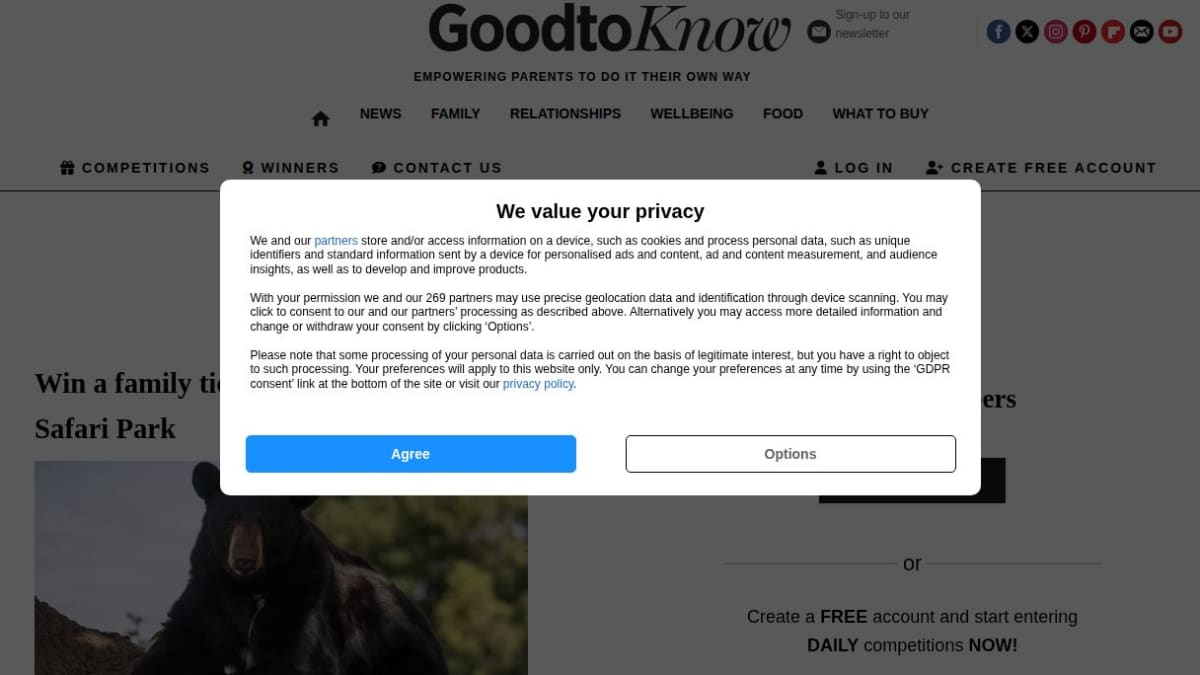Open the Facebook social icon
The width and height of the screenshot is (1200, 675).
coord(998,32)
